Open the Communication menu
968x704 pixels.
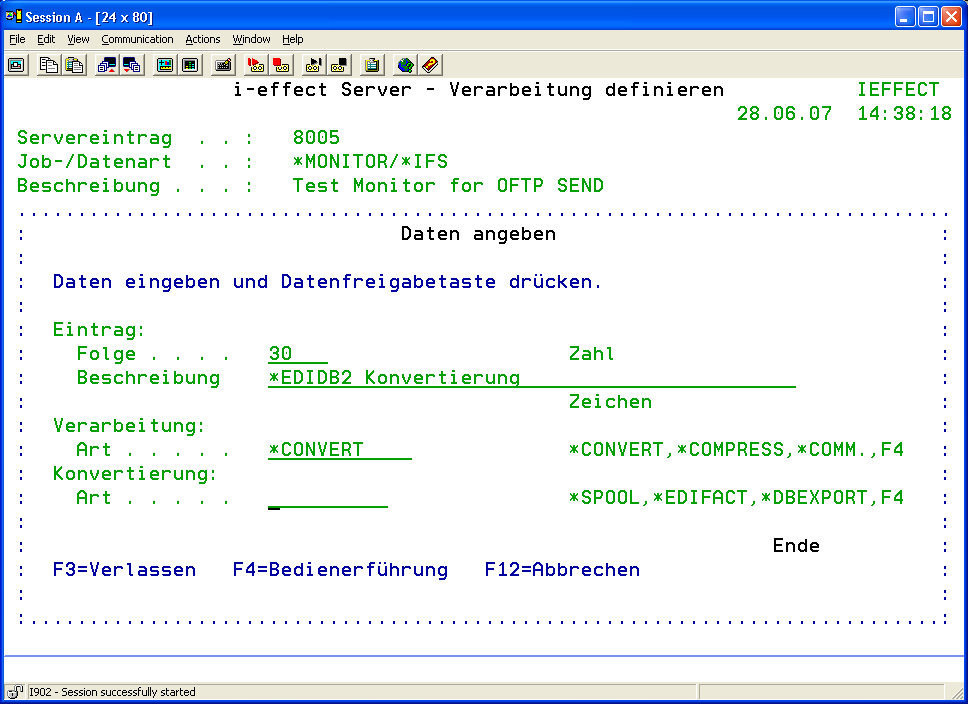(x=137, y=39)
